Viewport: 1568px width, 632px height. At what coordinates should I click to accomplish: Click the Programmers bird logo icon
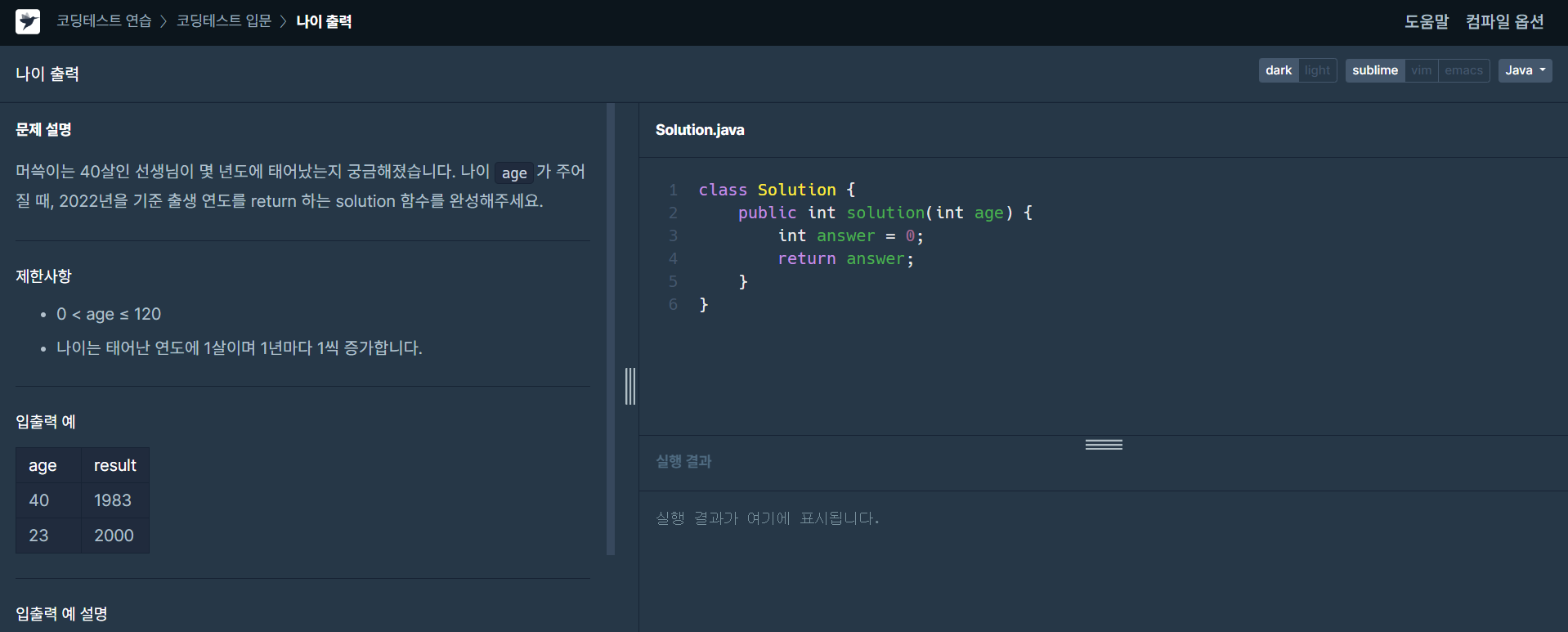(28, 21)
